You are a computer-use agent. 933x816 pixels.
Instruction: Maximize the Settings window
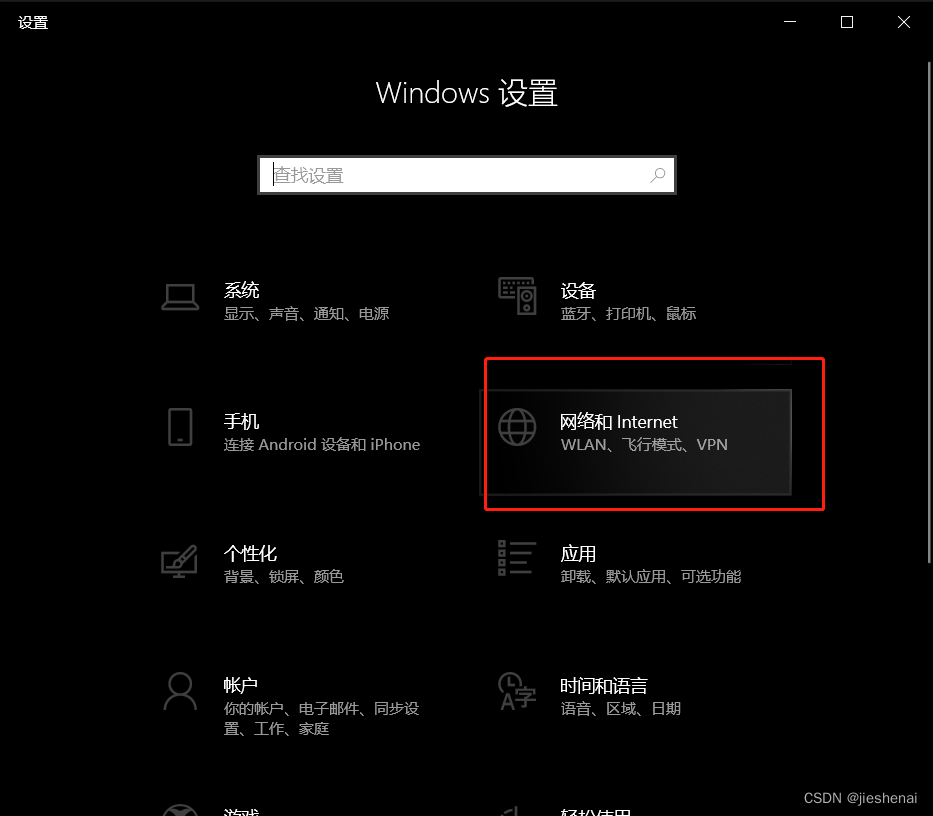(x=847, y=22)
